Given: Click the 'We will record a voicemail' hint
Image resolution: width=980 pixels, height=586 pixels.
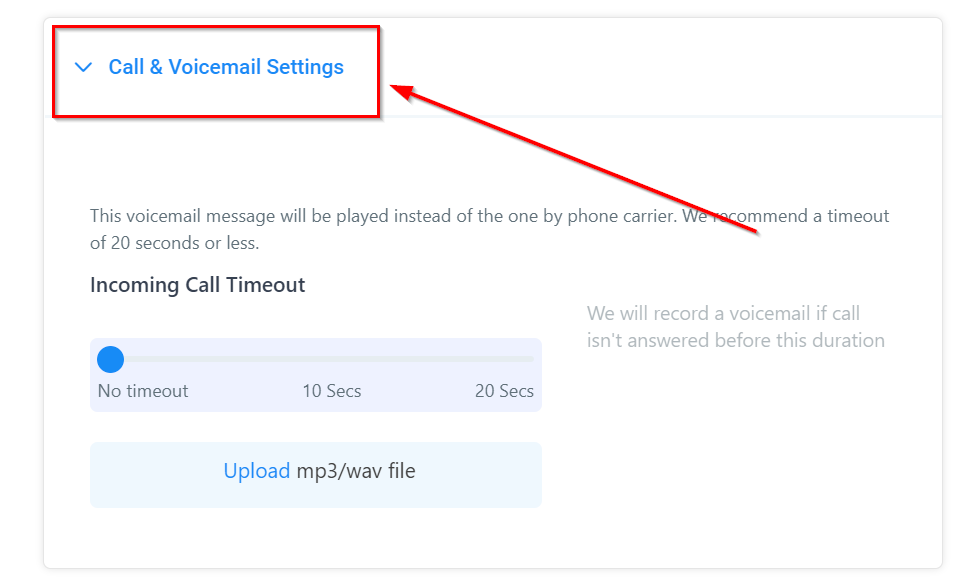Looking at the screenshot, I should [723, 314].
